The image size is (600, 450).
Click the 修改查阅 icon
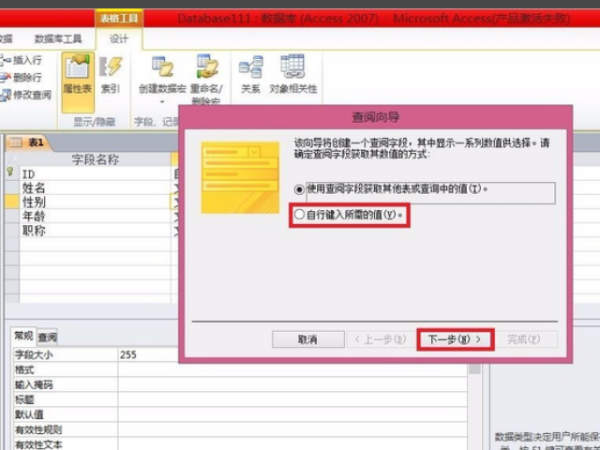coord(5,95)
